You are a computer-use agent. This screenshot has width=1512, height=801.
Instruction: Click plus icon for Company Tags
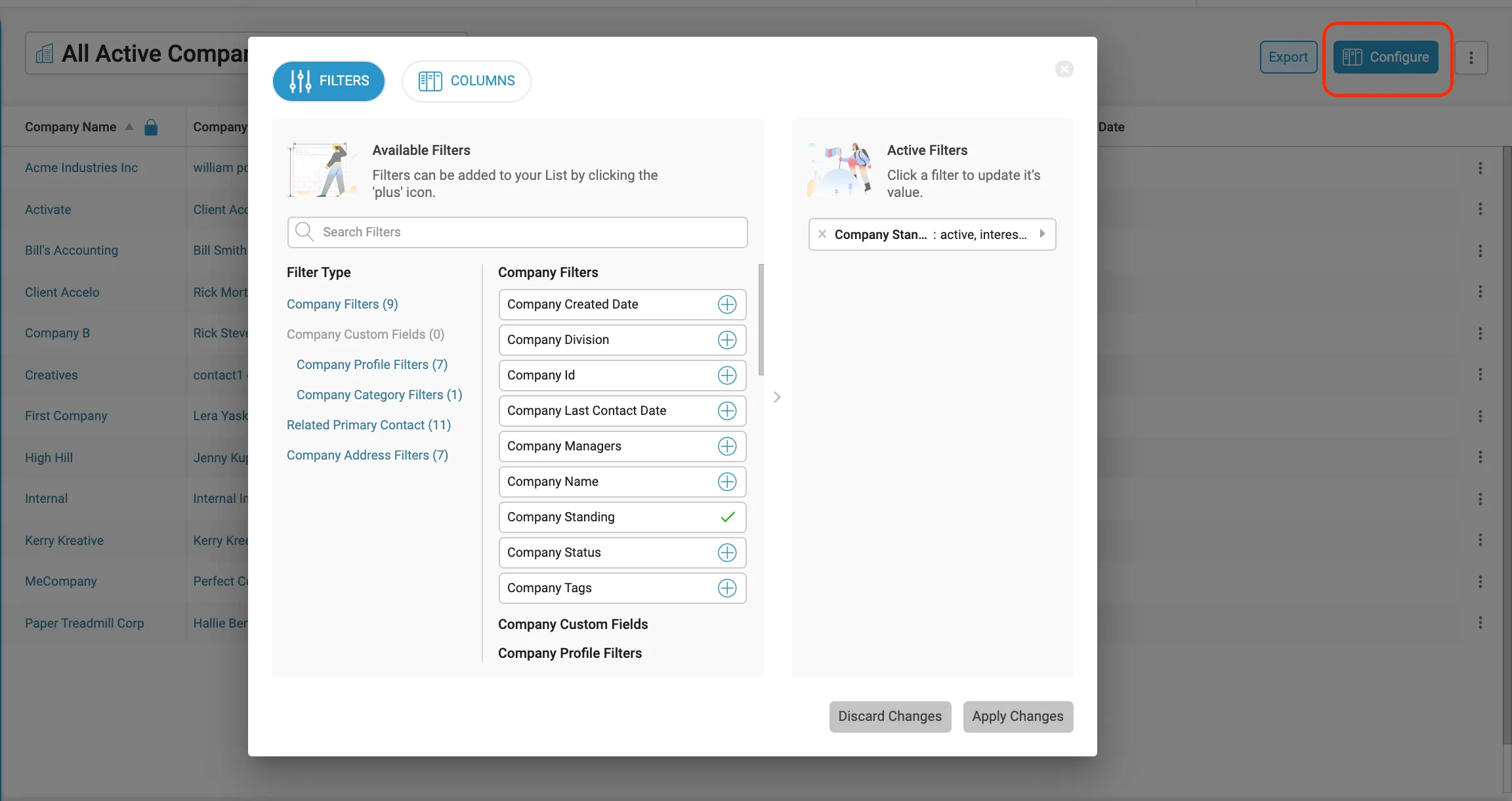coord(727,588)
